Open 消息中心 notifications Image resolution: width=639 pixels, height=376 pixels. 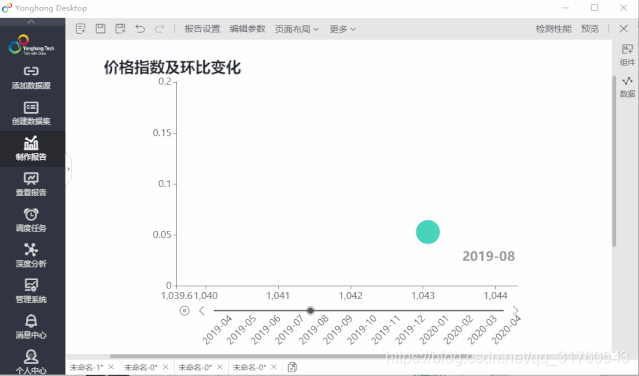tap(31, 327)
